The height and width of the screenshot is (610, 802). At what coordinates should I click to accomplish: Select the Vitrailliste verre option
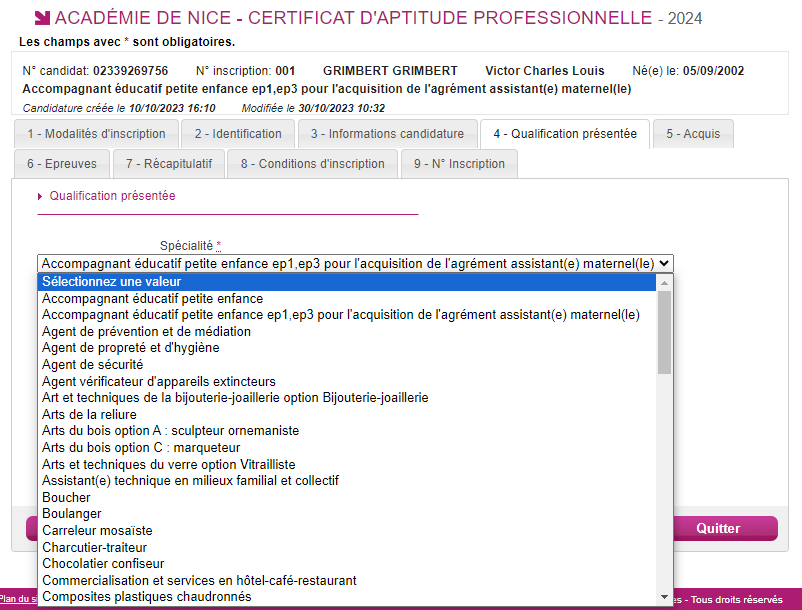(347, 464)
